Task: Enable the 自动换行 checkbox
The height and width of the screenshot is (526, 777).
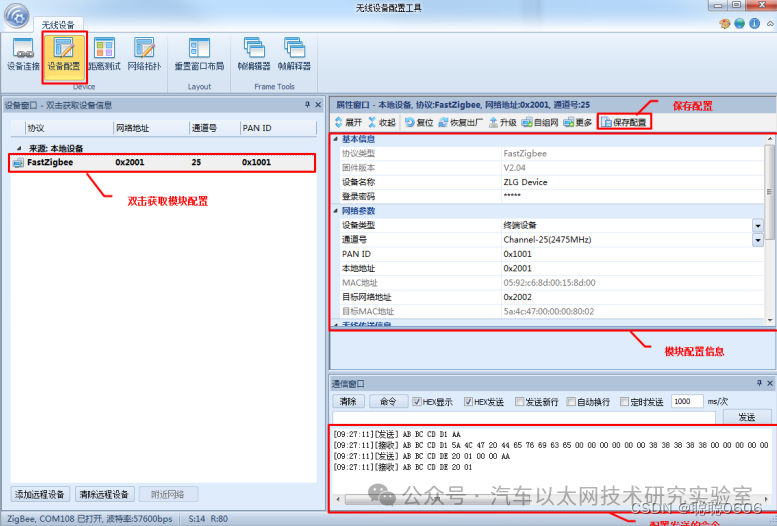Action: (x=571, y=402)
